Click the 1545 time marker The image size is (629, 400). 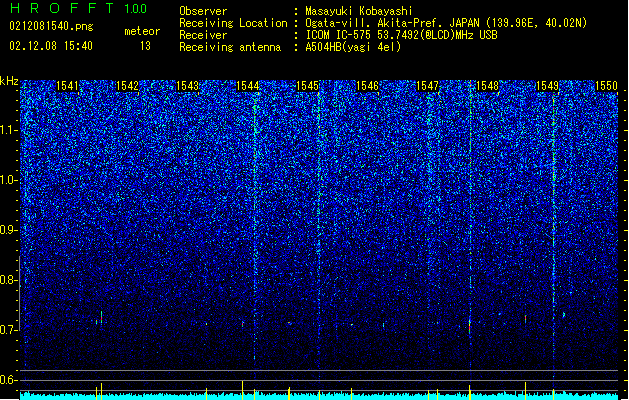[307, 86]
